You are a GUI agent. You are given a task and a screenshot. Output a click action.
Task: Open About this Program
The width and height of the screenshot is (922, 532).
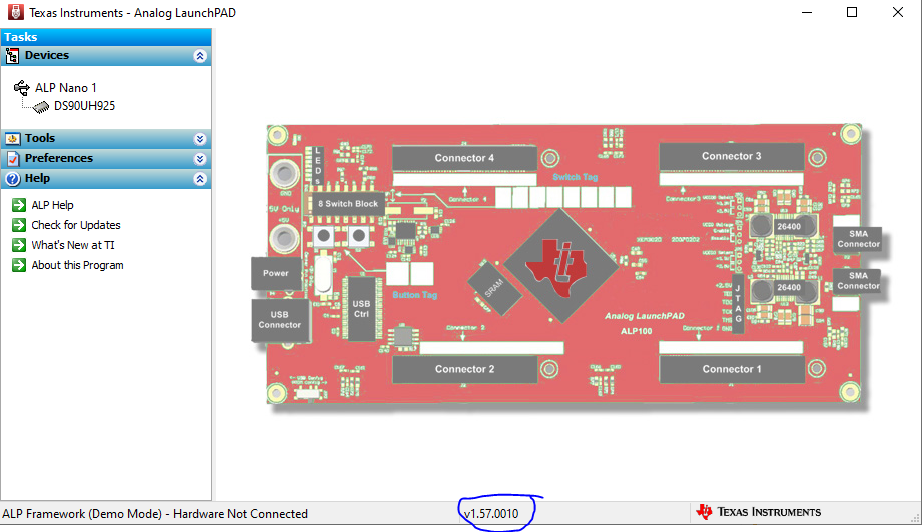pos(78,265)
